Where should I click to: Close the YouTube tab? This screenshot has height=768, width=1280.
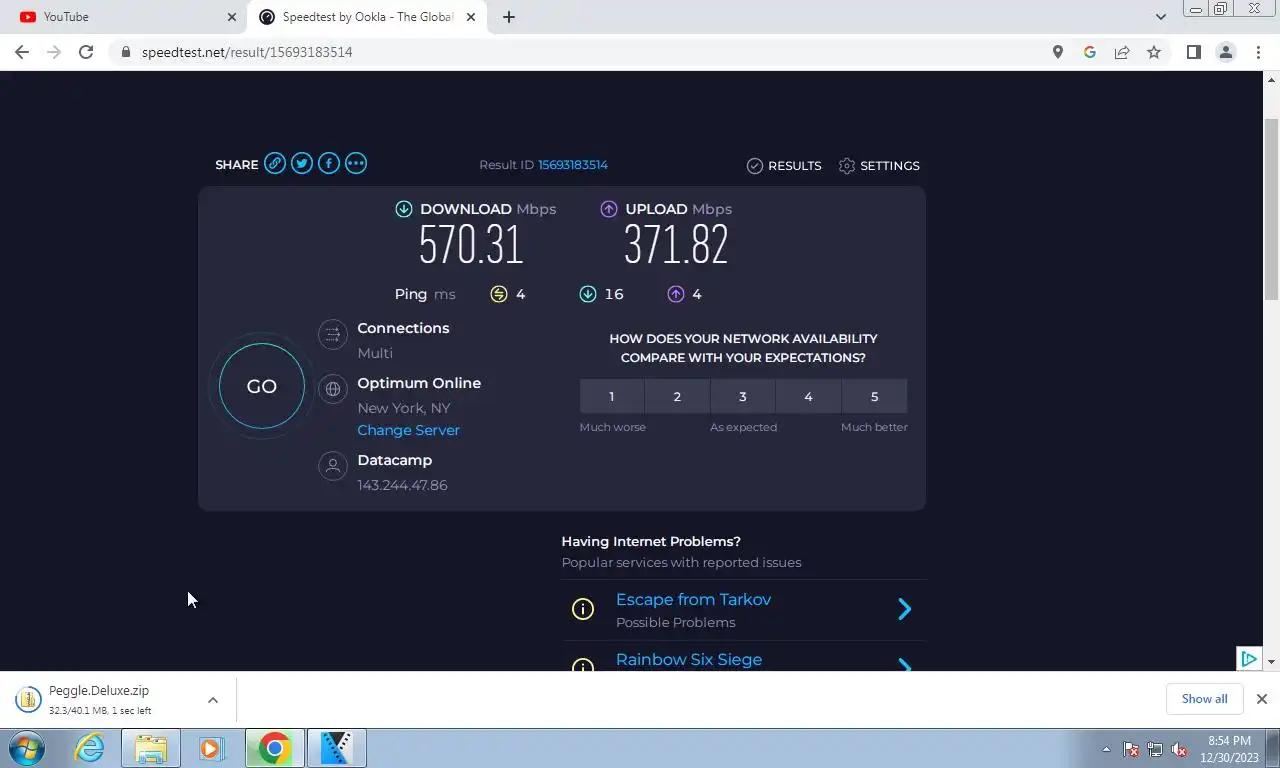click(x=232, y=17)
